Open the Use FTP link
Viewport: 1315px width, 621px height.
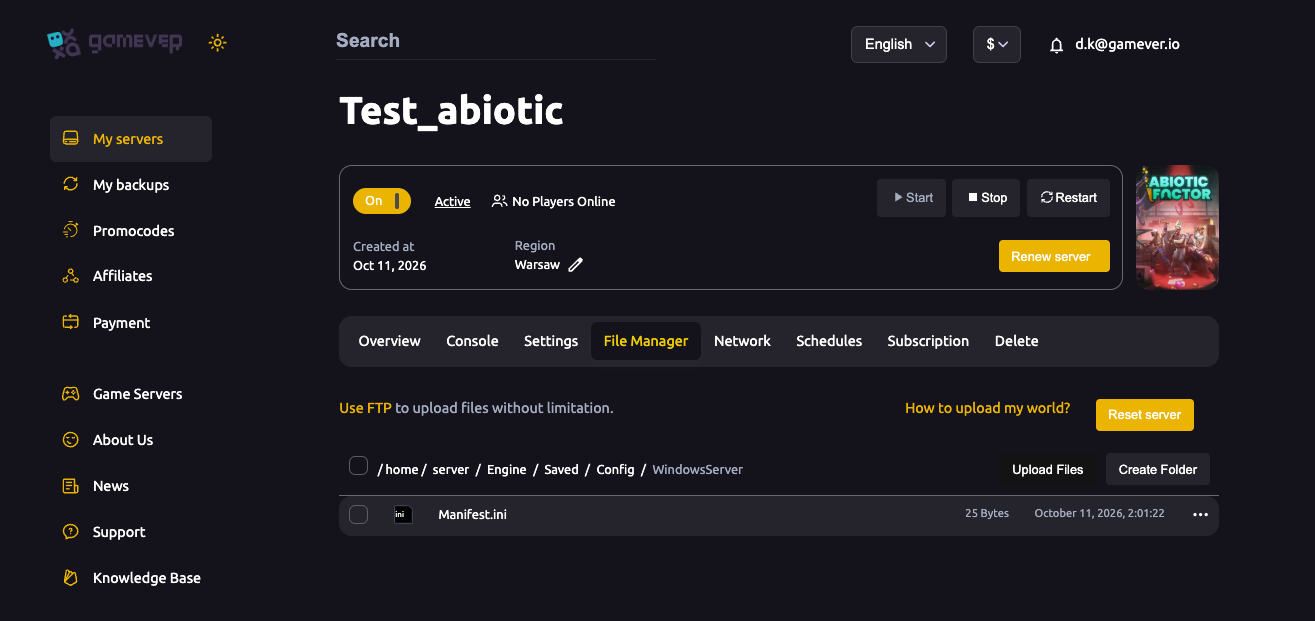[365, 408]
